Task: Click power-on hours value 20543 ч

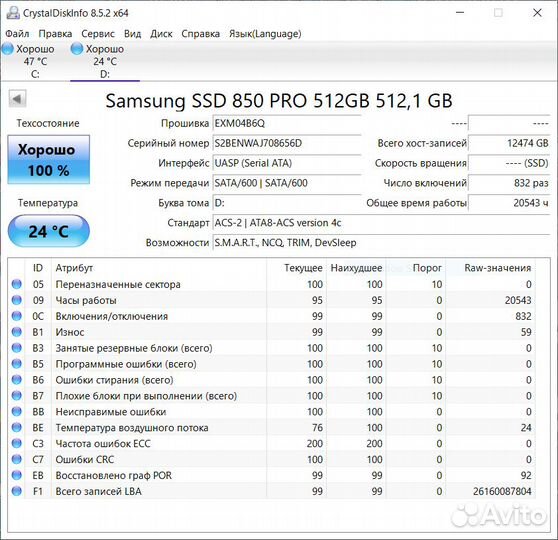Action: (x=509, y=203)
